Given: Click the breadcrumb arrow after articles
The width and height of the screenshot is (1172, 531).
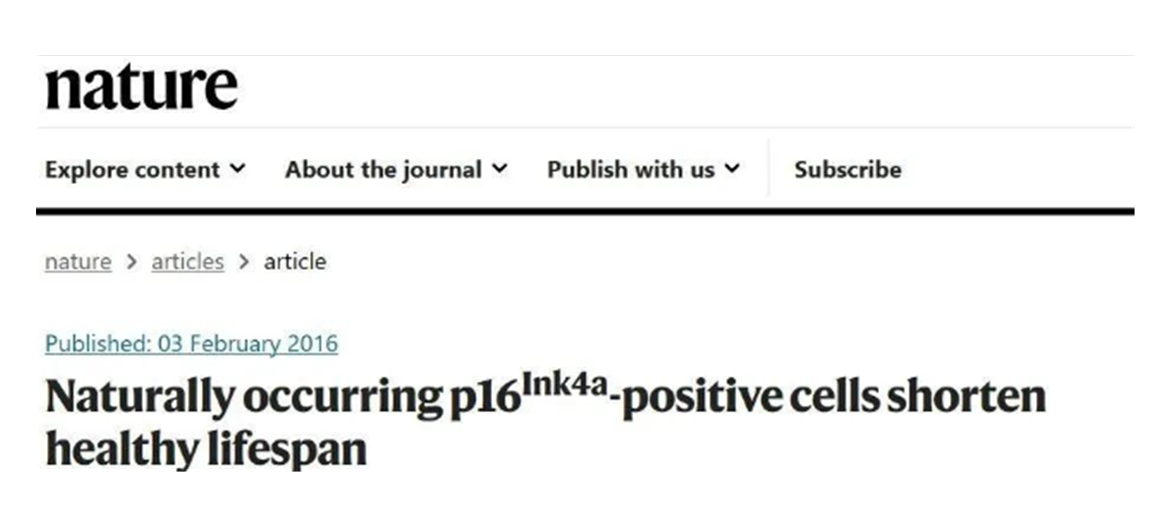Looking at the screenshot, I should coord(244,262).
